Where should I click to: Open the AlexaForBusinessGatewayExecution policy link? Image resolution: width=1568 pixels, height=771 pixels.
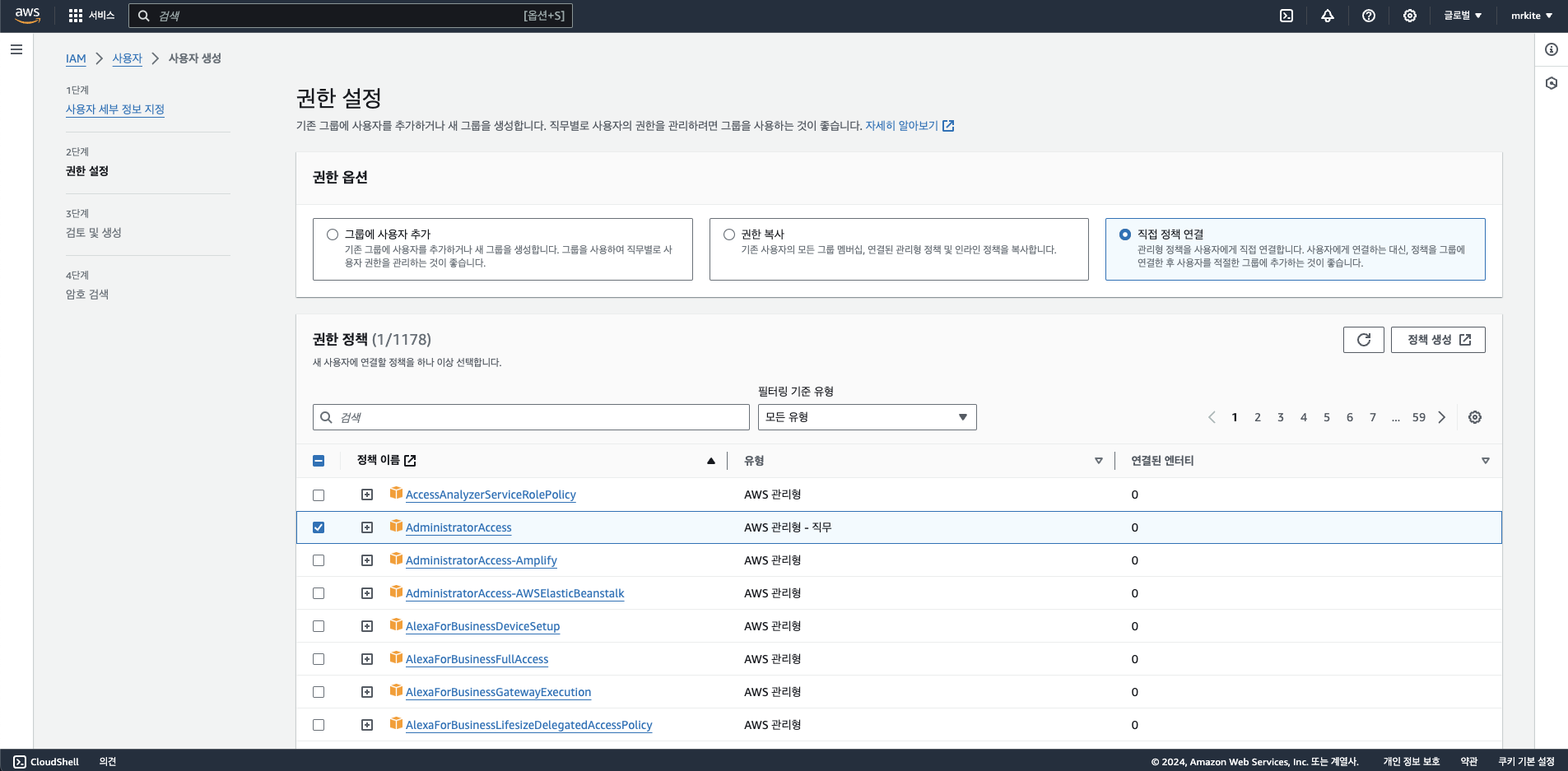point(498,692)
